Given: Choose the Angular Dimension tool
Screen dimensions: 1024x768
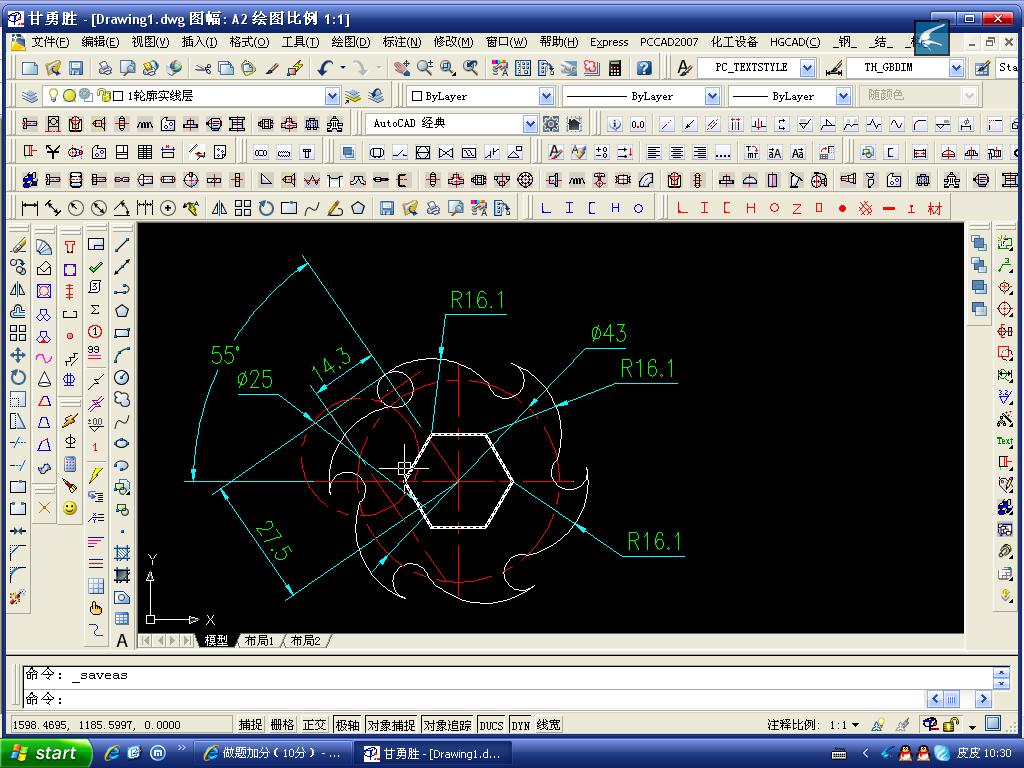Looking at the screenshot, I should [121, 208].
